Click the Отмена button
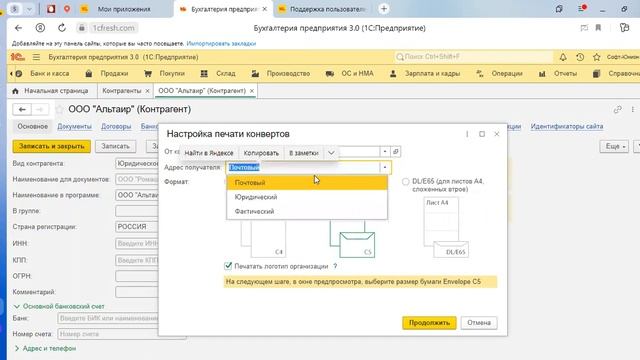Viewport: 640px width, 360px height. (479, 322)
